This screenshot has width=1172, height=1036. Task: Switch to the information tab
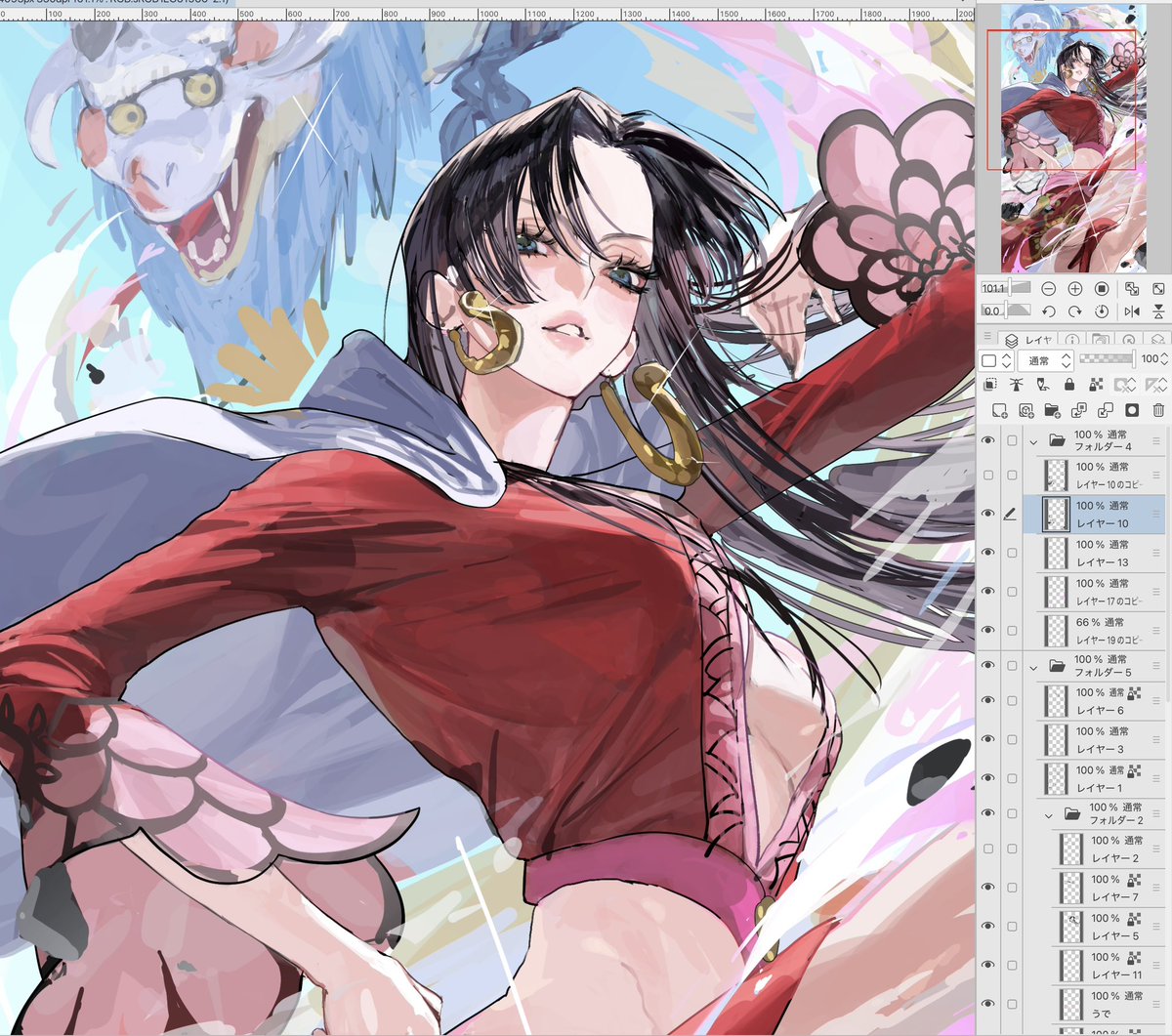coord(1071,340)
